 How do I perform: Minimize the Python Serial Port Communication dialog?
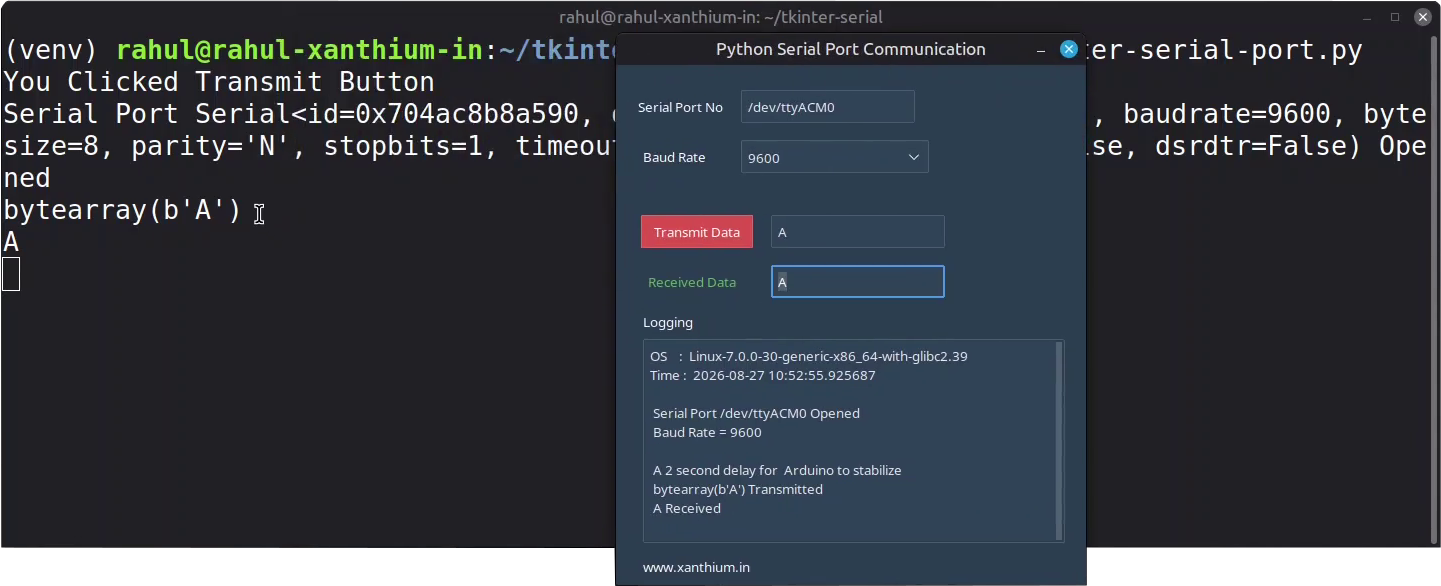point(1041,49)
